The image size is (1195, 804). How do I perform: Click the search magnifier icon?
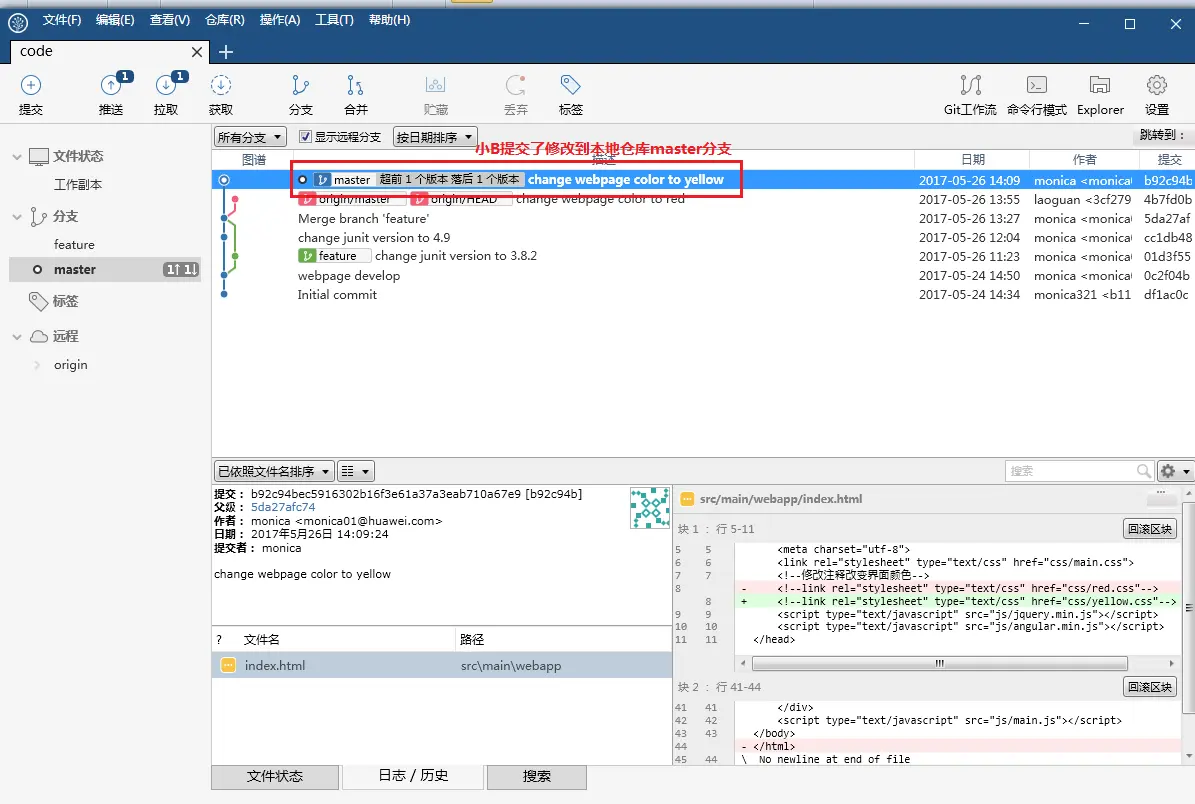(1143, 471)
